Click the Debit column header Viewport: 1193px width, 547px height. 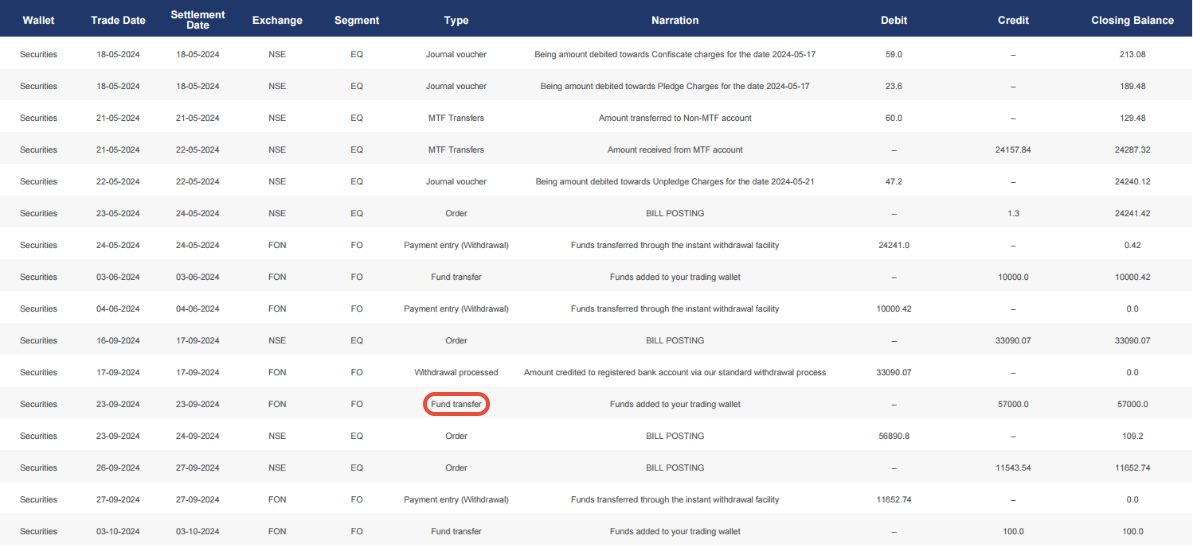(894, 20)
